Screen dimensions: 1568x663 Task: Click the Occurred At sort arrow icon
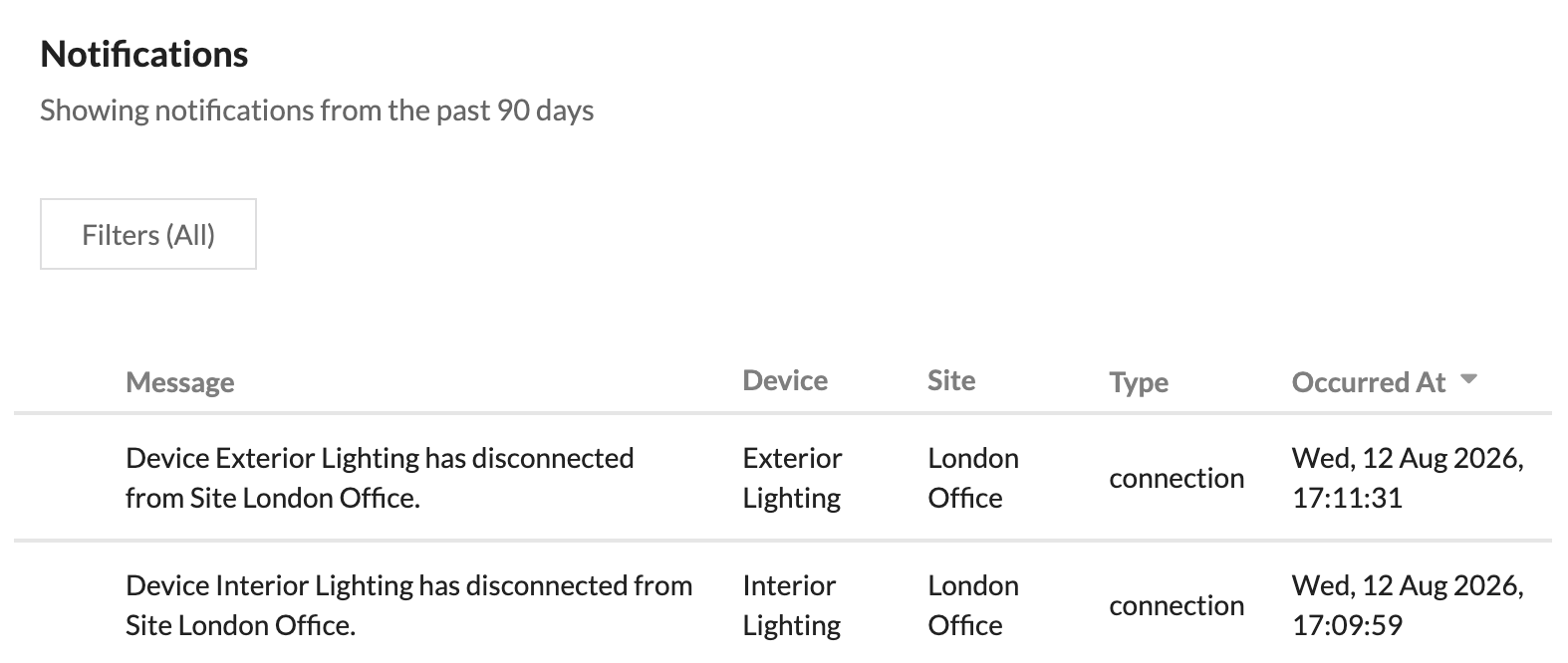[1468, 379]
